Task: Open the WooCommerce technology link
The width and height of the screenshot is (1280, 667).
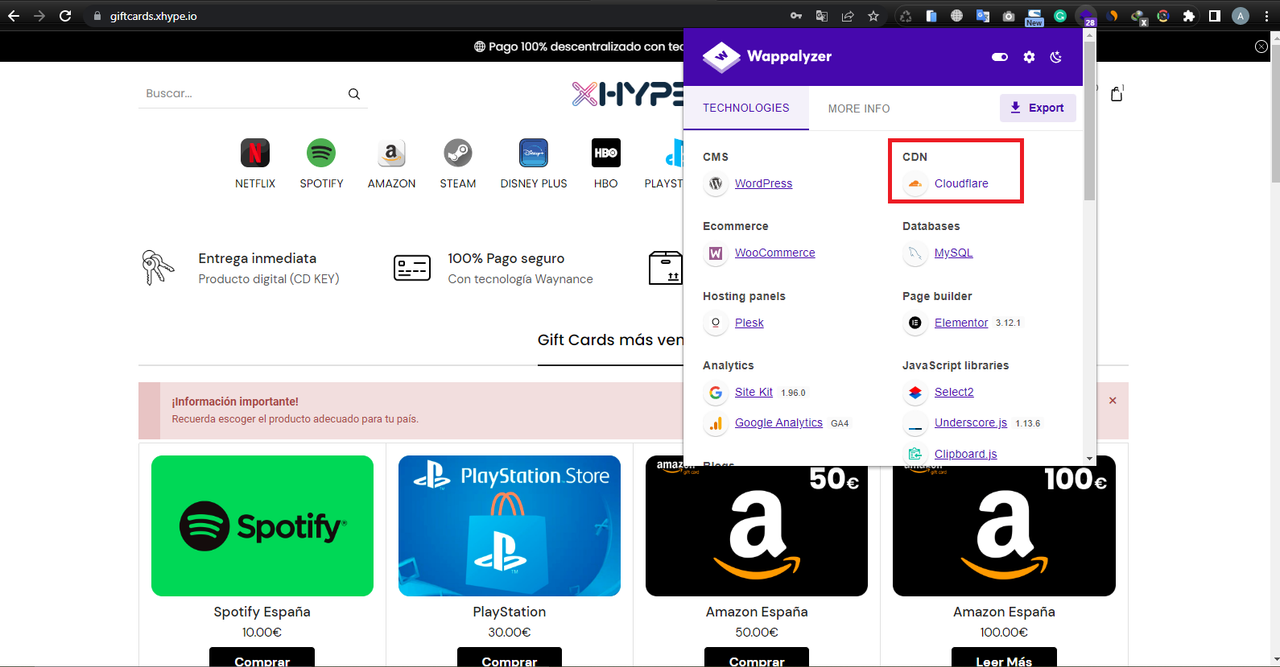Action: 775,253
